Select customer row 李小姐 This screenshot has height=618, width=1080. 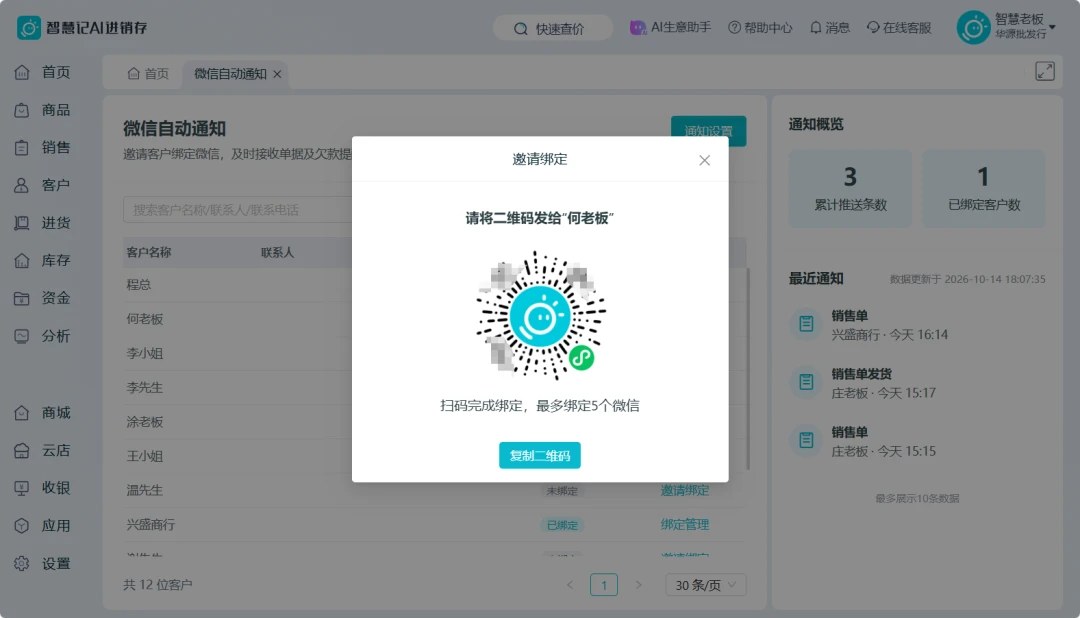[x=237, y=353]
